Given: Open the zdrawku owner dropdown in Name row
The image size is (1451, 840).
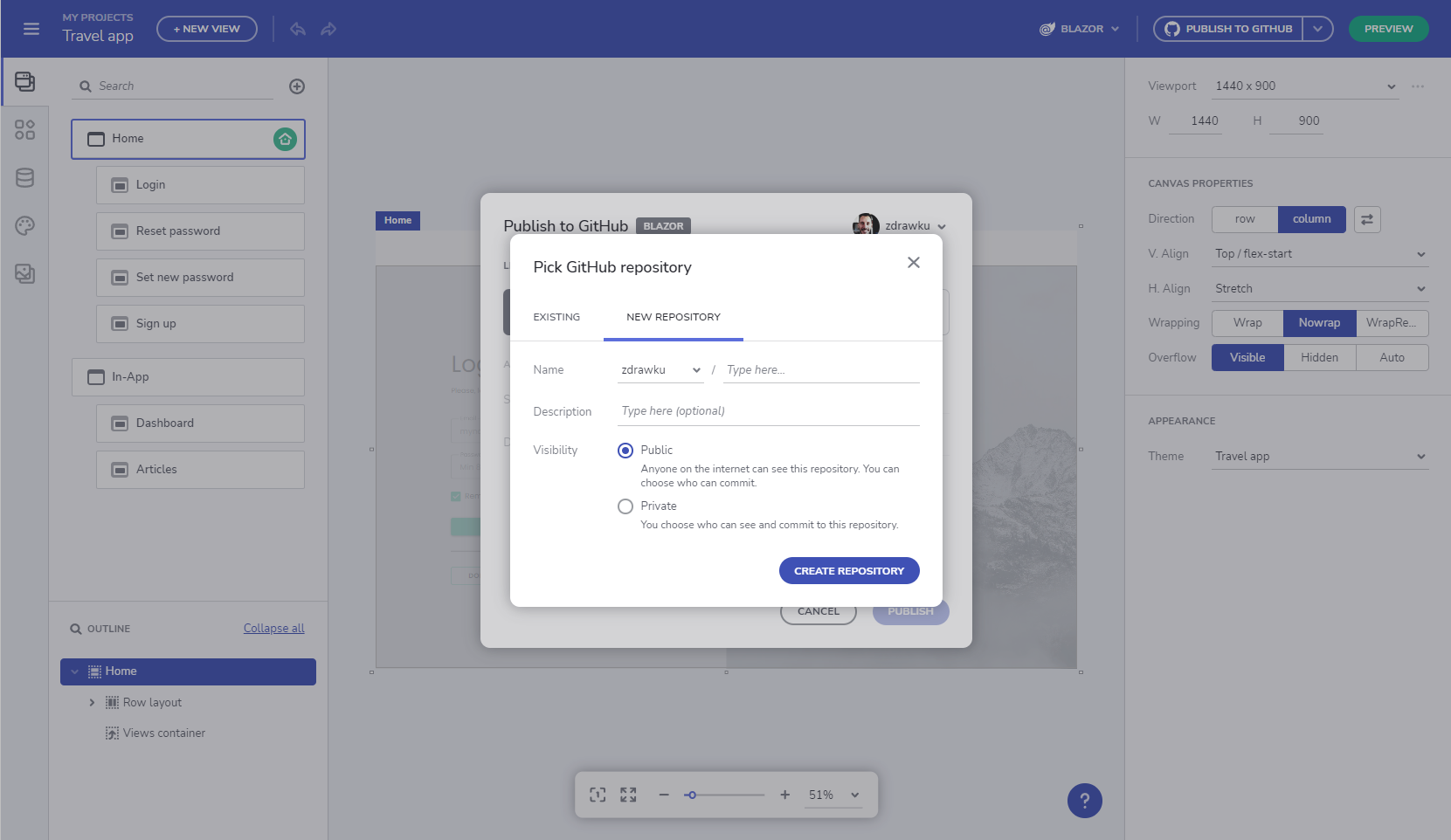Looking at the screenshot, I should (x=660, y=370).
